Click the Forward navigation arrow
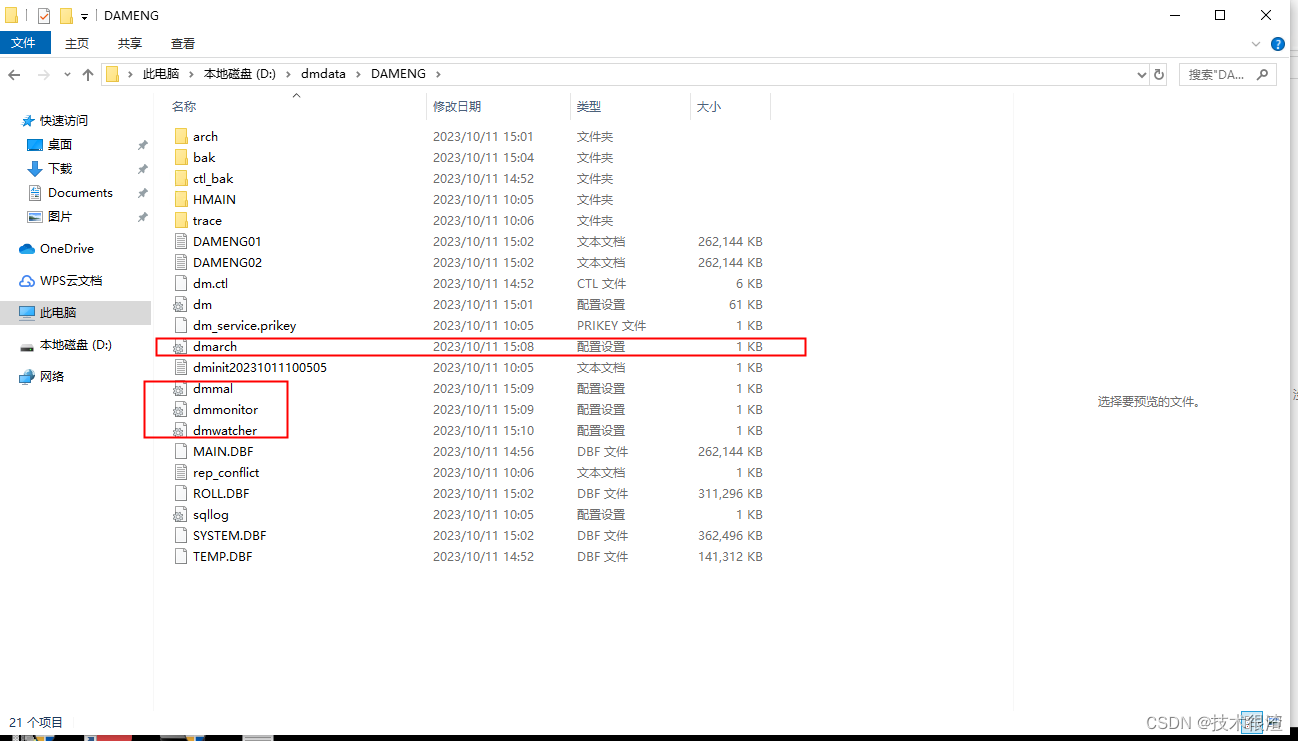The width and height of the screenshot is (1298, 741). [x=43, y=74]
